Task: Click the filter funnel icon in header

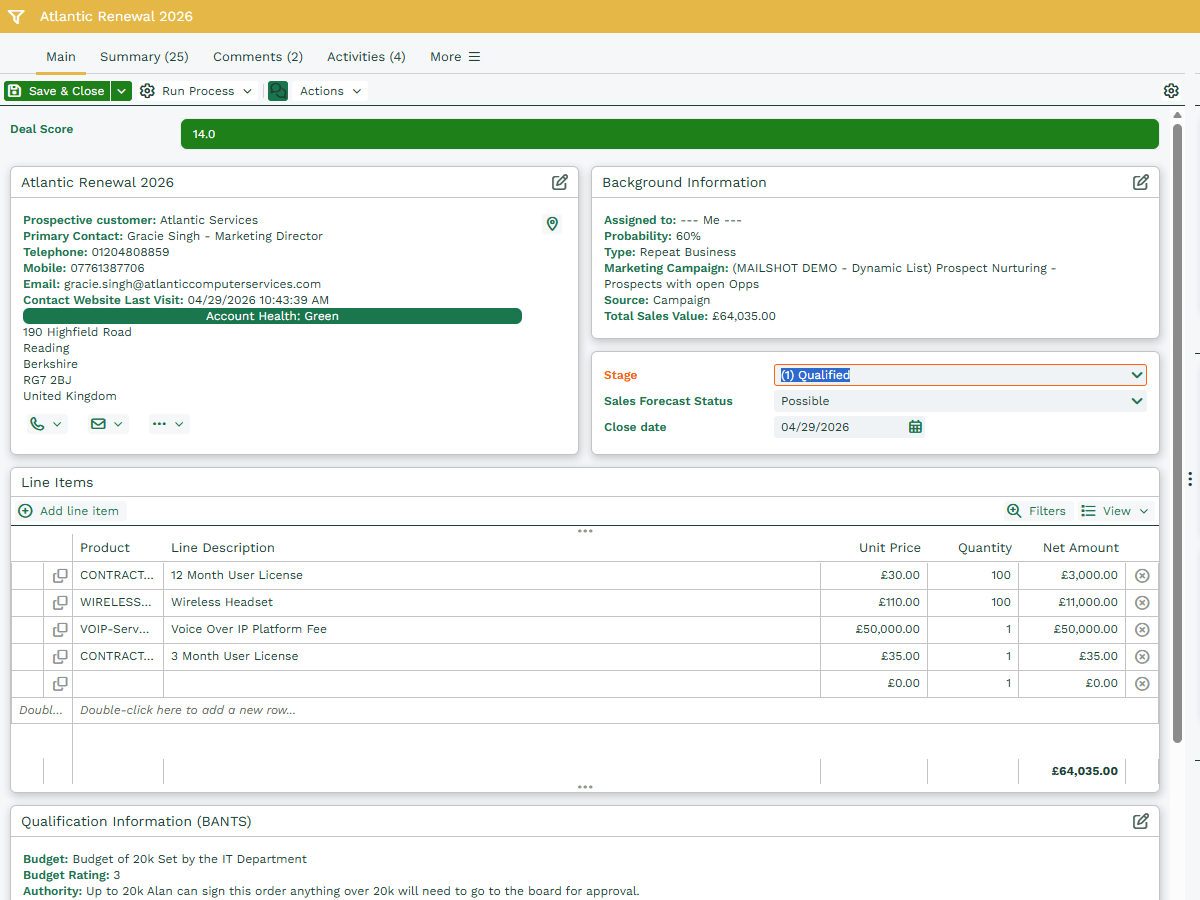Action: 15,17
